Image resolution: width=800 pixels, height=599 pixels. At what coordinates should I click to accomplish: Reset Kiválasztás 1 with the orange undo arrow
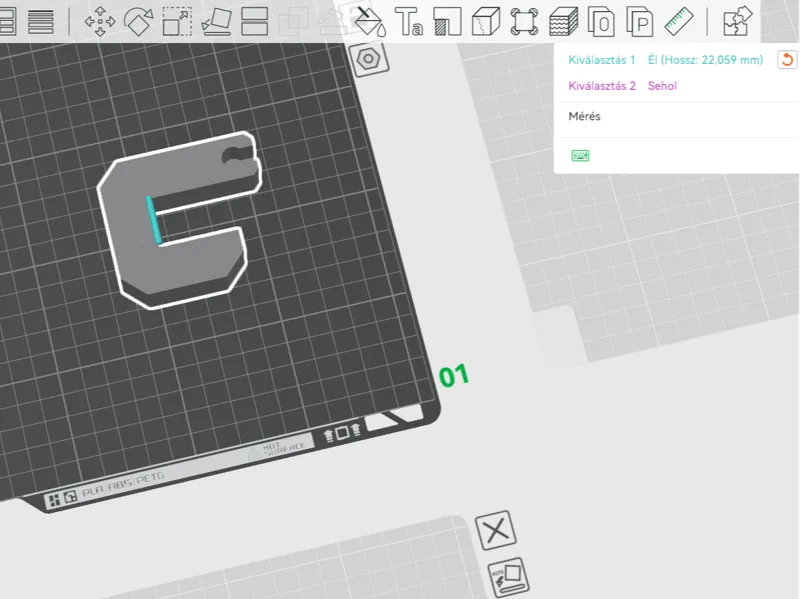coord(787,60)
